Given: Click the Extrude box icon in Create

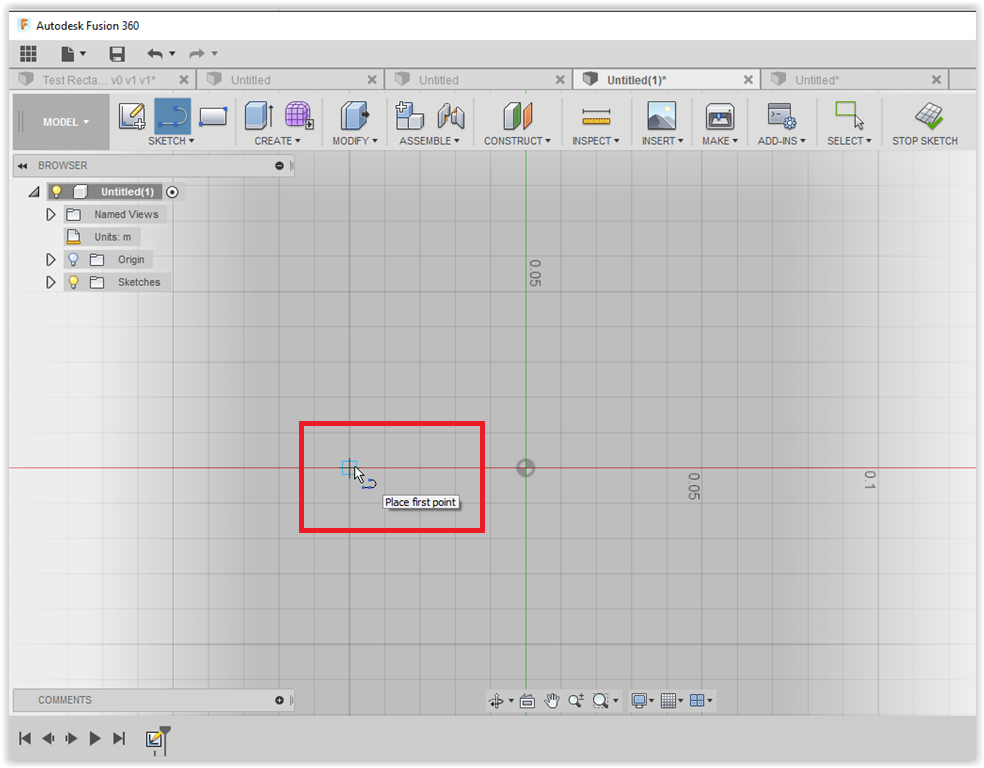Looking at the screenshot, I should pos(258,116).
